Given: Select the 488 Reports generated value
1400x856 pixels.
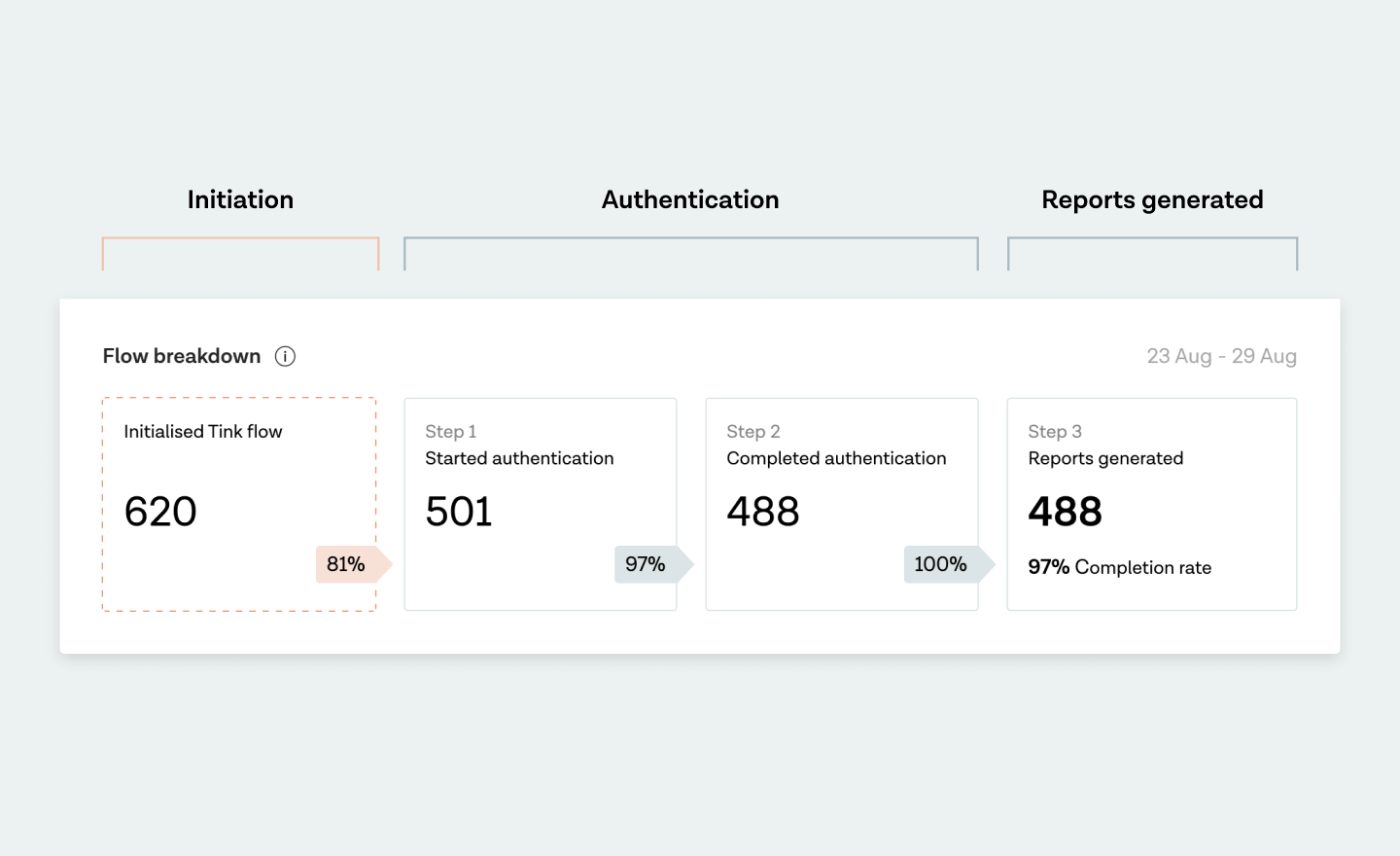Looking at the screenshot, I should 1066,511.
